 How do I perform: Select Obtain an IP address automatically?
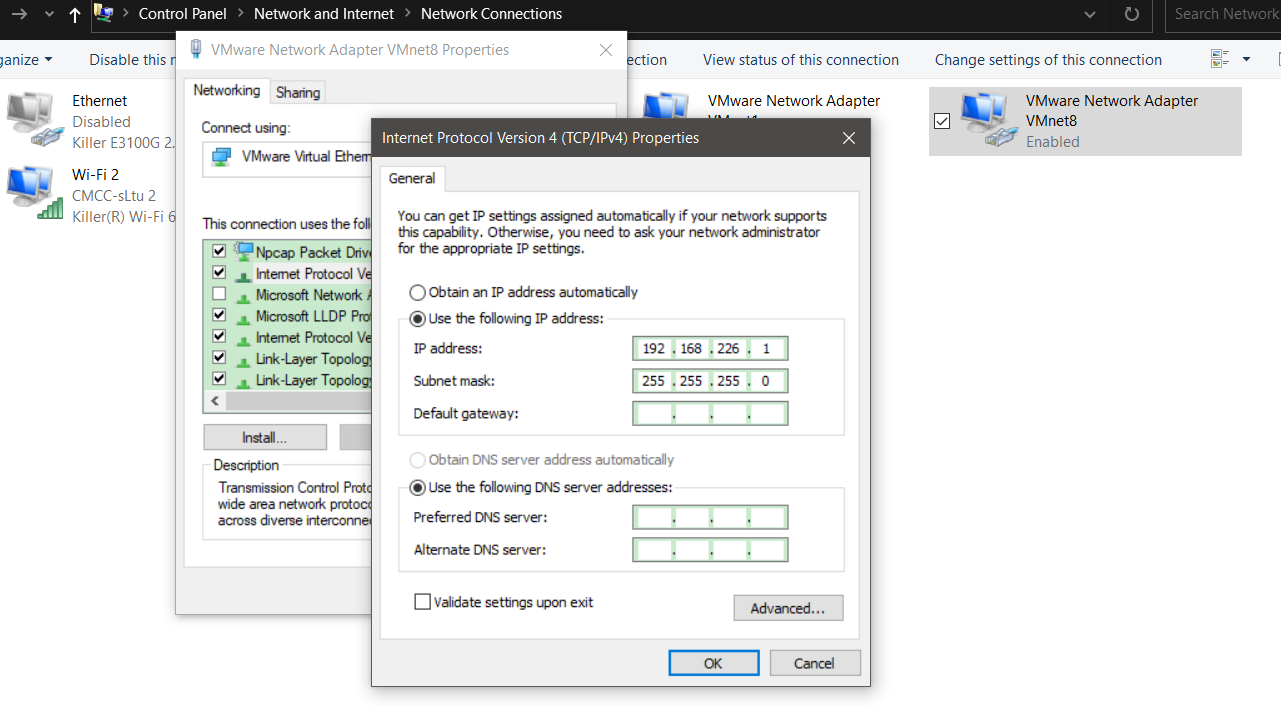pos(417,293)
